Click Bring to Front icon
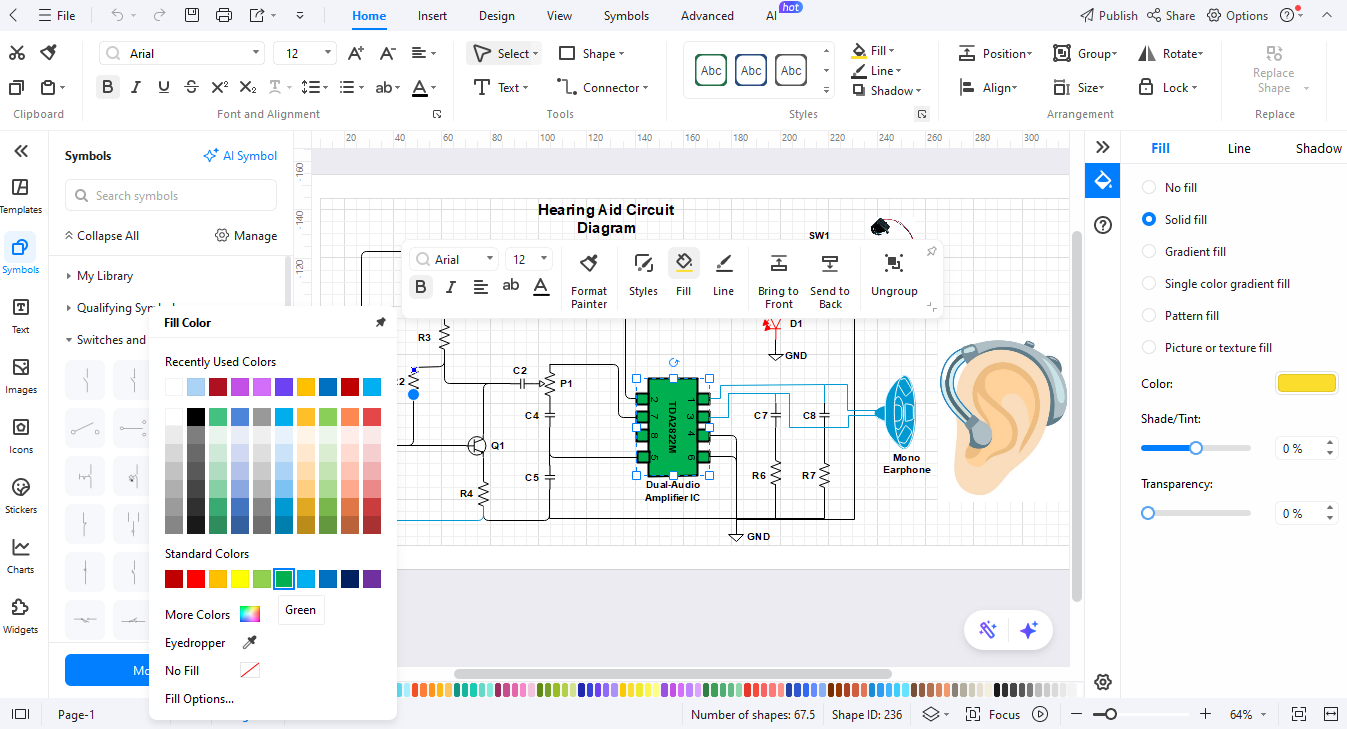 (x=778, y=264)
